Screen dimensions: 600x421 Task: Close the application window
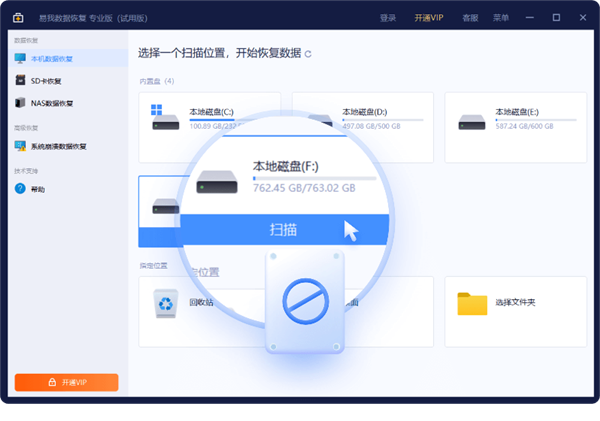[x=583, y=18]
